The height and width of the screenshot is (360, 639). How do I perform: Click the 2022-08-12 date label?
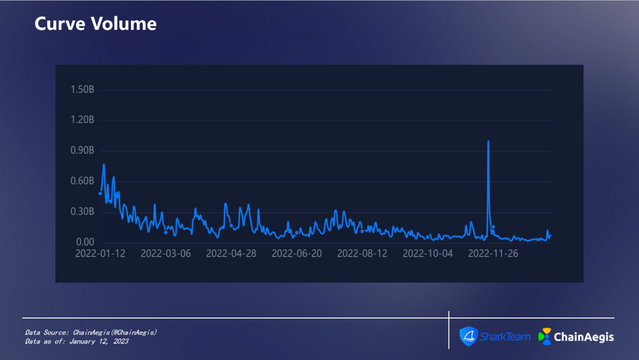362,254
